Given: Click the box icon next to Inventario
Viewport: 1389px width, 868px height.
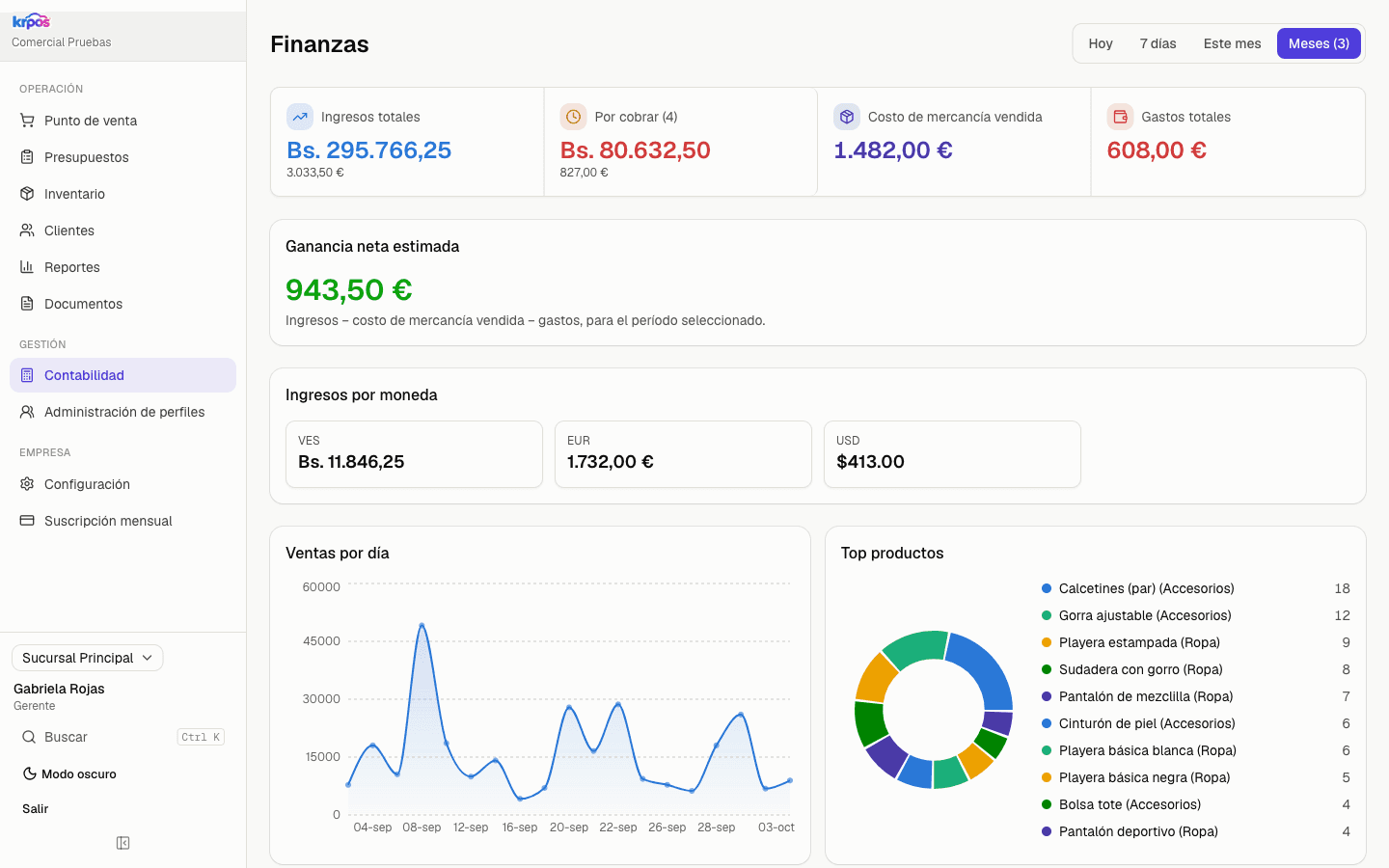Looking at the screenshot, I should [27, 194].
